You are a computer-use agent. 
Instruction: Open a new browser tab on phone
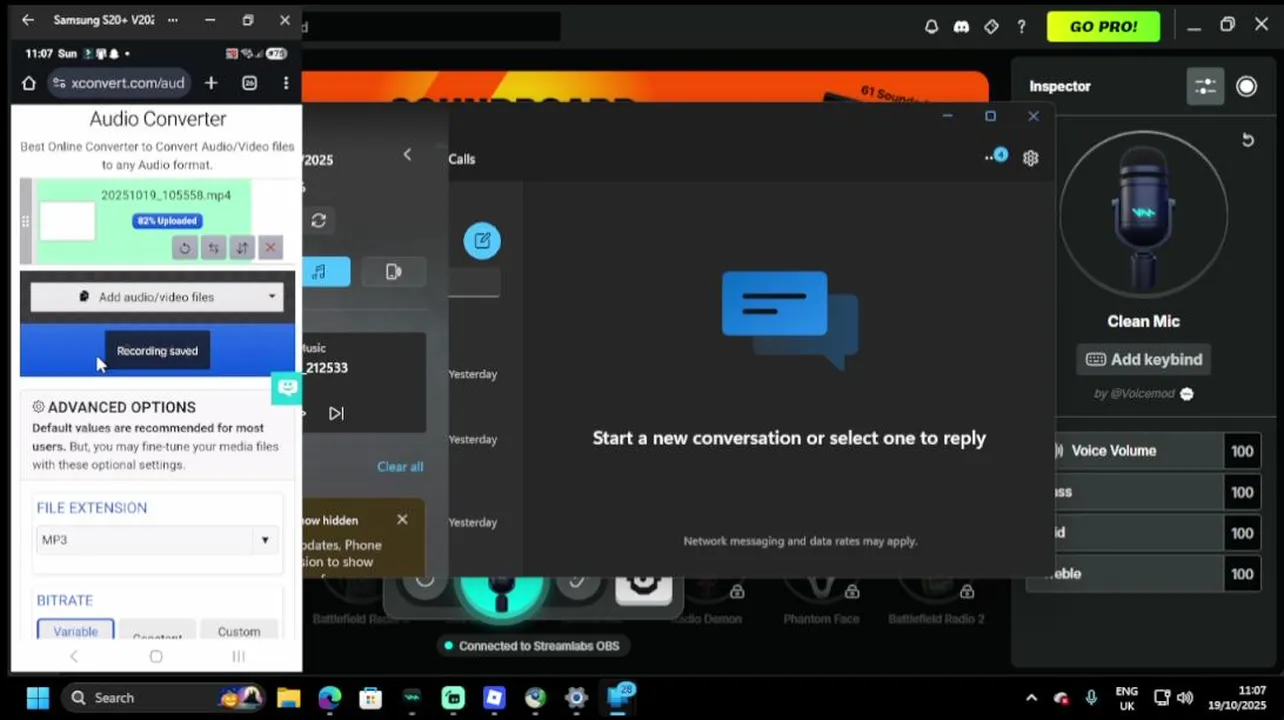pos(211,83)
